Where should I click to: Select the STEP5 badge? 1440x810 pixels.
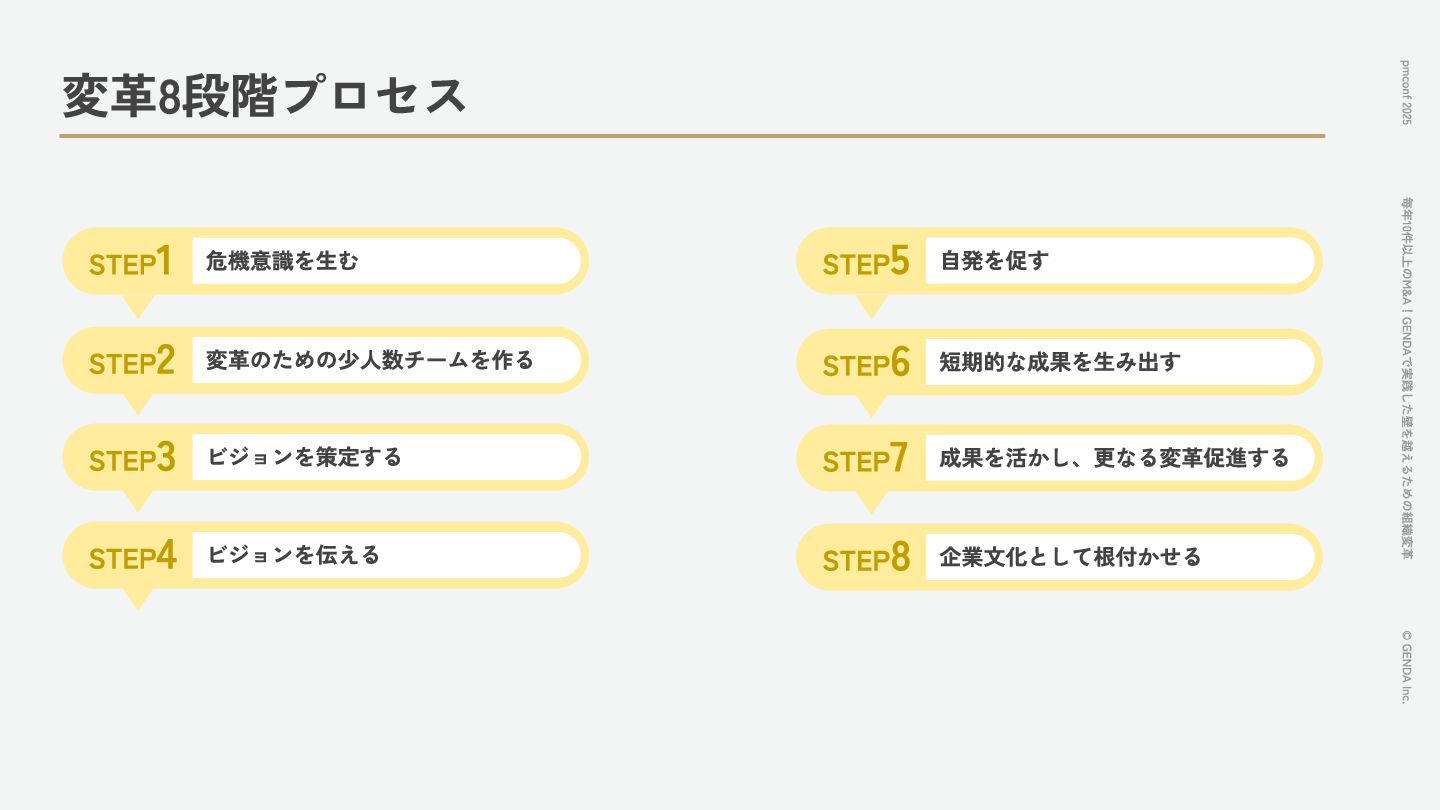pyautogui.click(x=865, y=262)
